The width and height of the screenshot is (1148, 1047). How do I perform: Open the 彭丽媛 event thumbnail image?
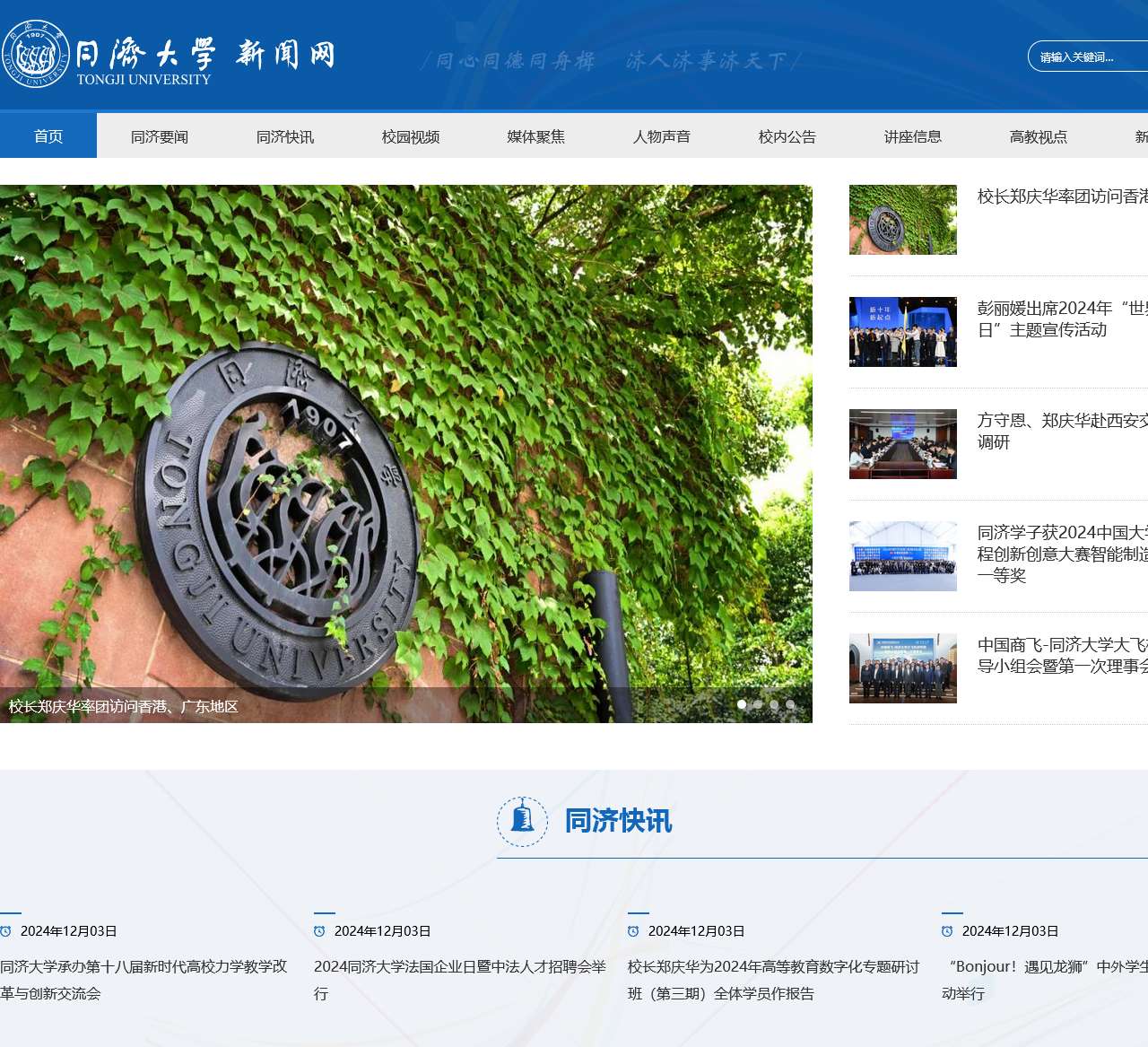point(902,332)
